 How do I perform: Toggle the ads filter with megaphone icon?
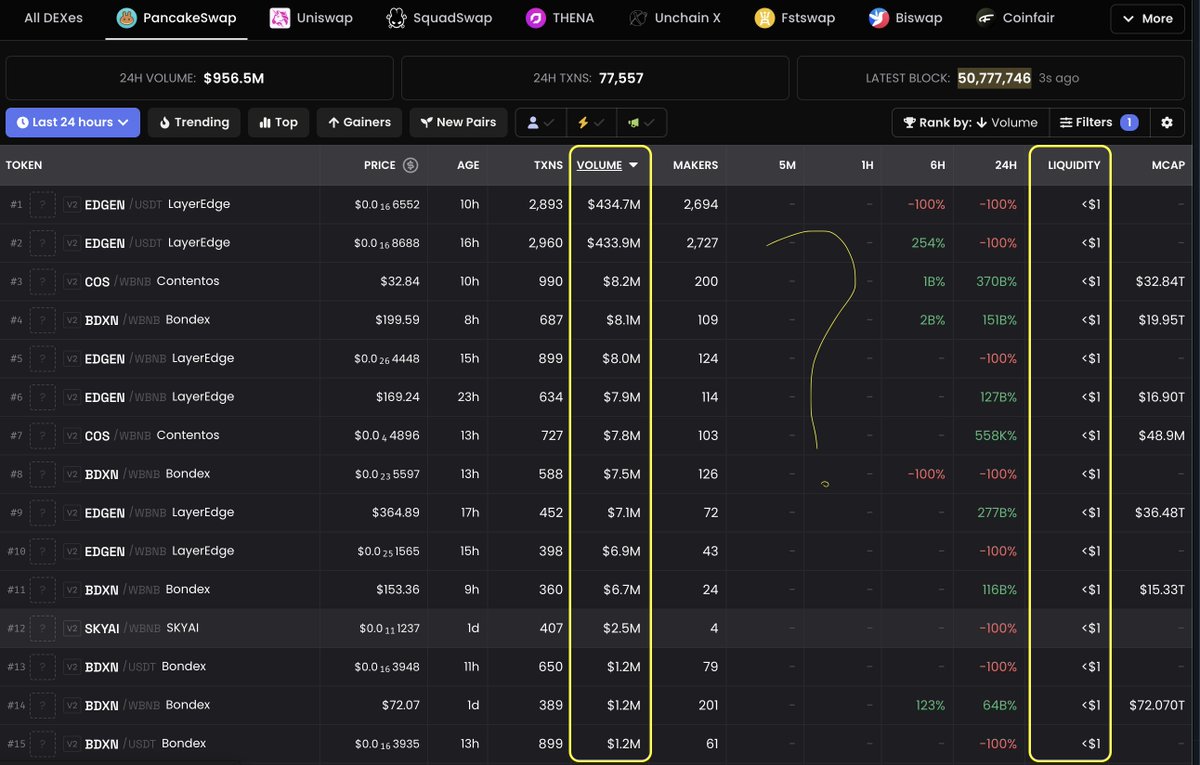tap(641, 122)
